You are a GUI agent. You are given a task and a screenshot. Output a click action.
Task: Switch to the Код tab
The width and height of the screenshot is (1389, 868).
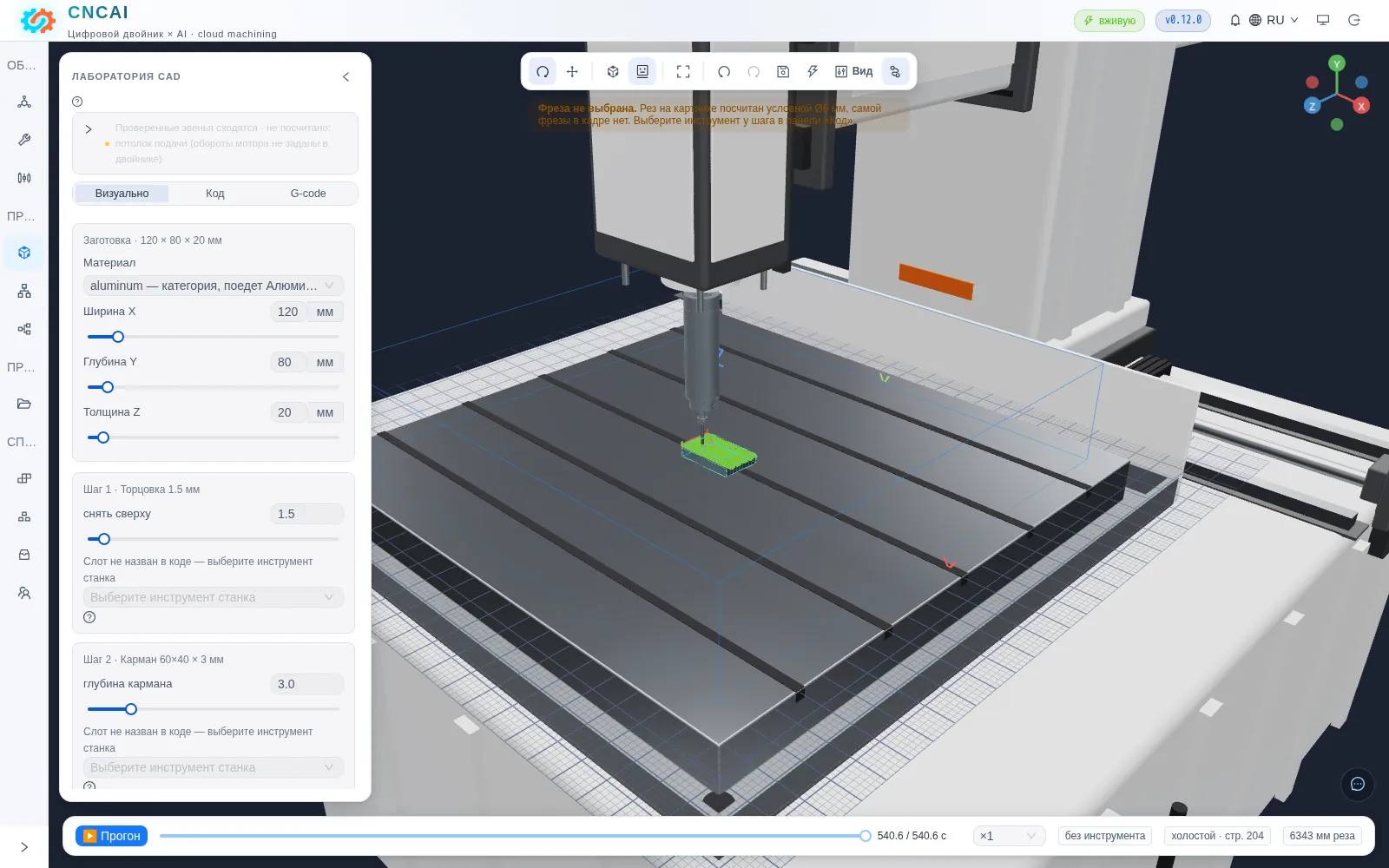coord(215,194)
